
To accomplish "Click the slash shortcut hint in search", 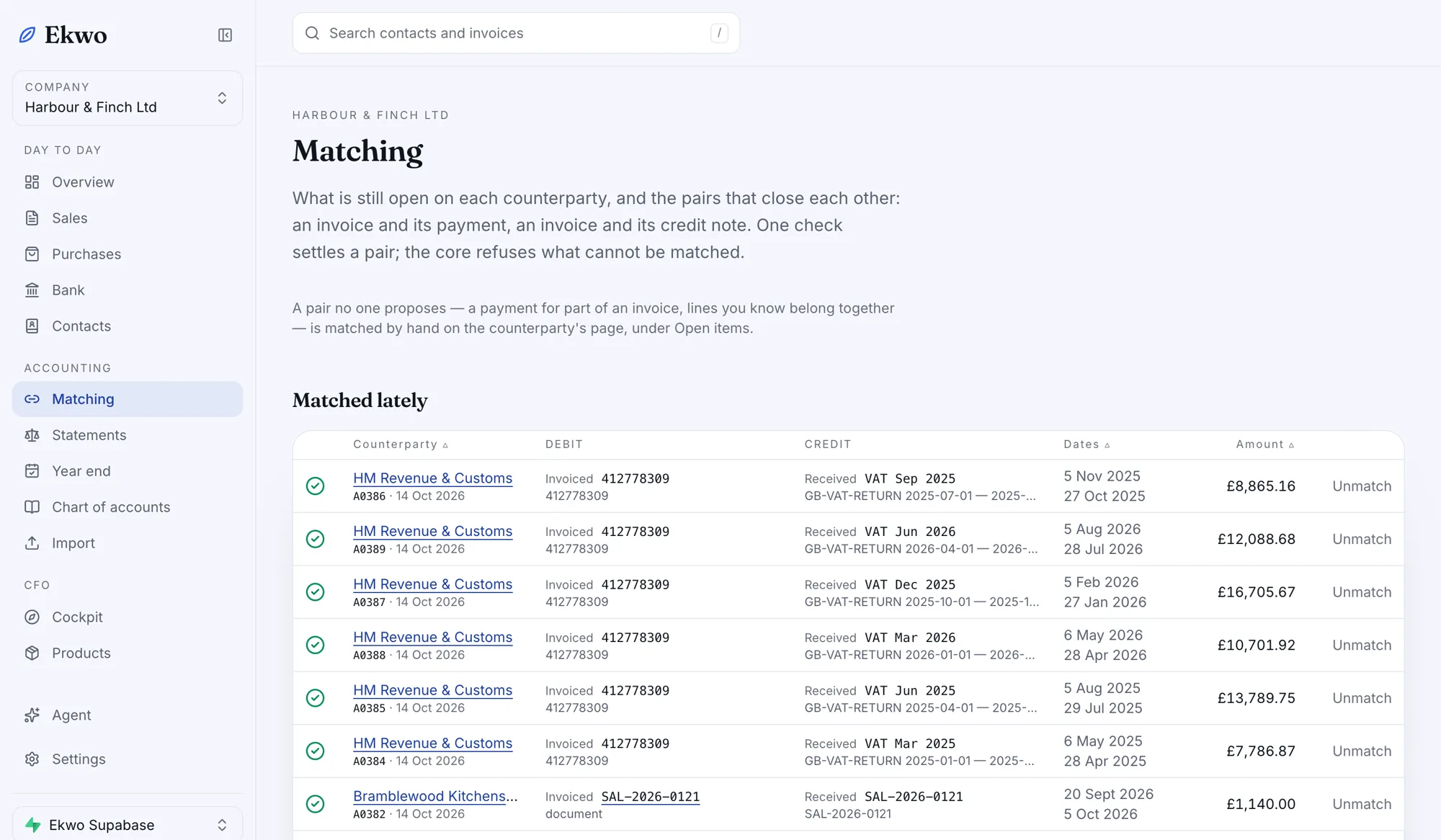I will pyautogui.click(x=719, y=33).
